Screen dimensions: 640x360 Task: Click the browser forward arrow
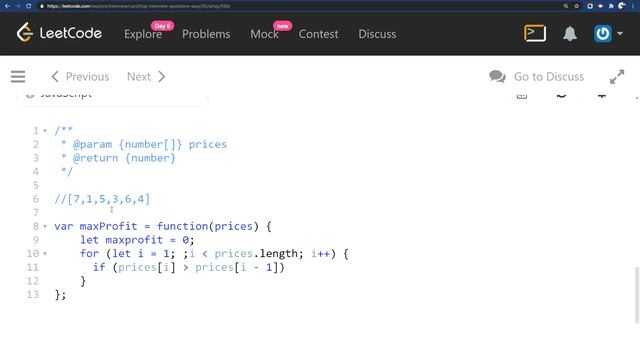pos(18,6)
